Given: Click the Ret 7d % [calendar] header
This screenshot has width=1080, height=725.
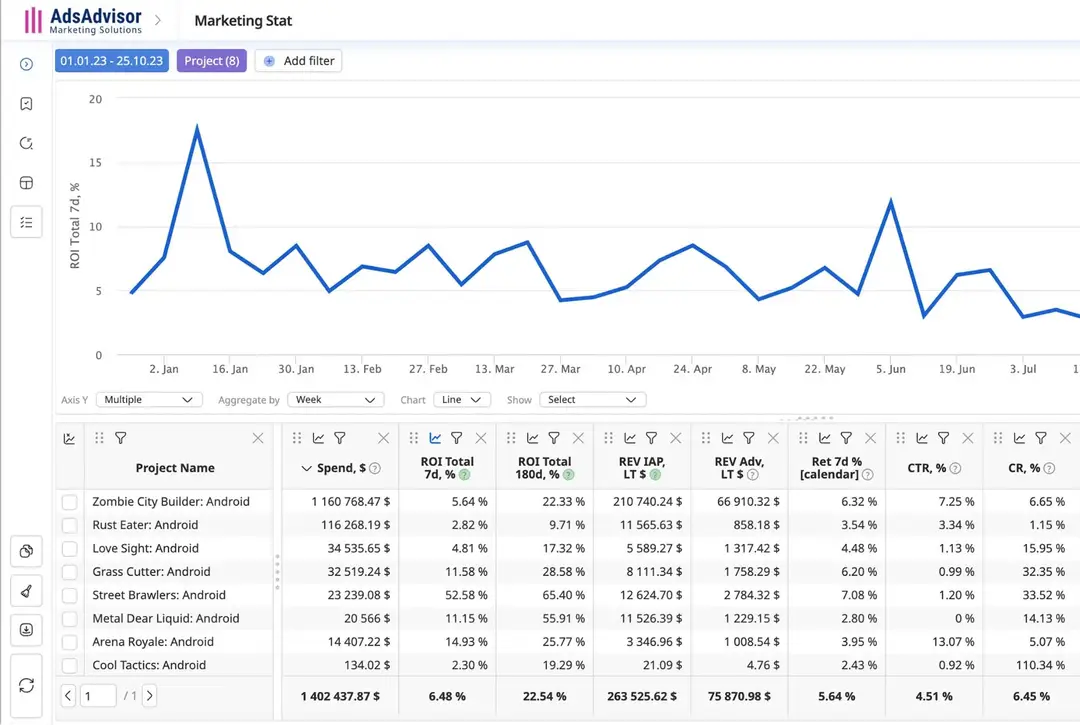Looking at the screenshot, I should (x=836, y=468).
